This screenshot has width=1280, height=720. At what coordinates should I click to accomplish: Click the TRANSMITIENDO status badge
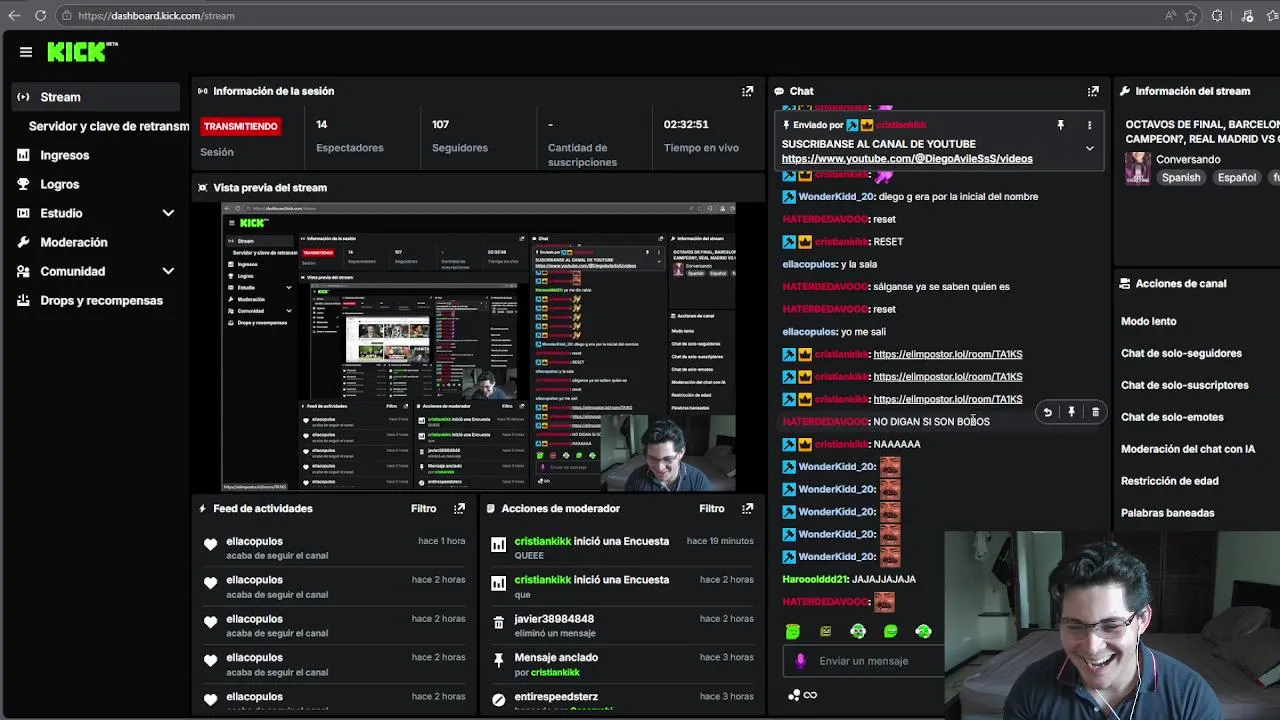[240, 127]
